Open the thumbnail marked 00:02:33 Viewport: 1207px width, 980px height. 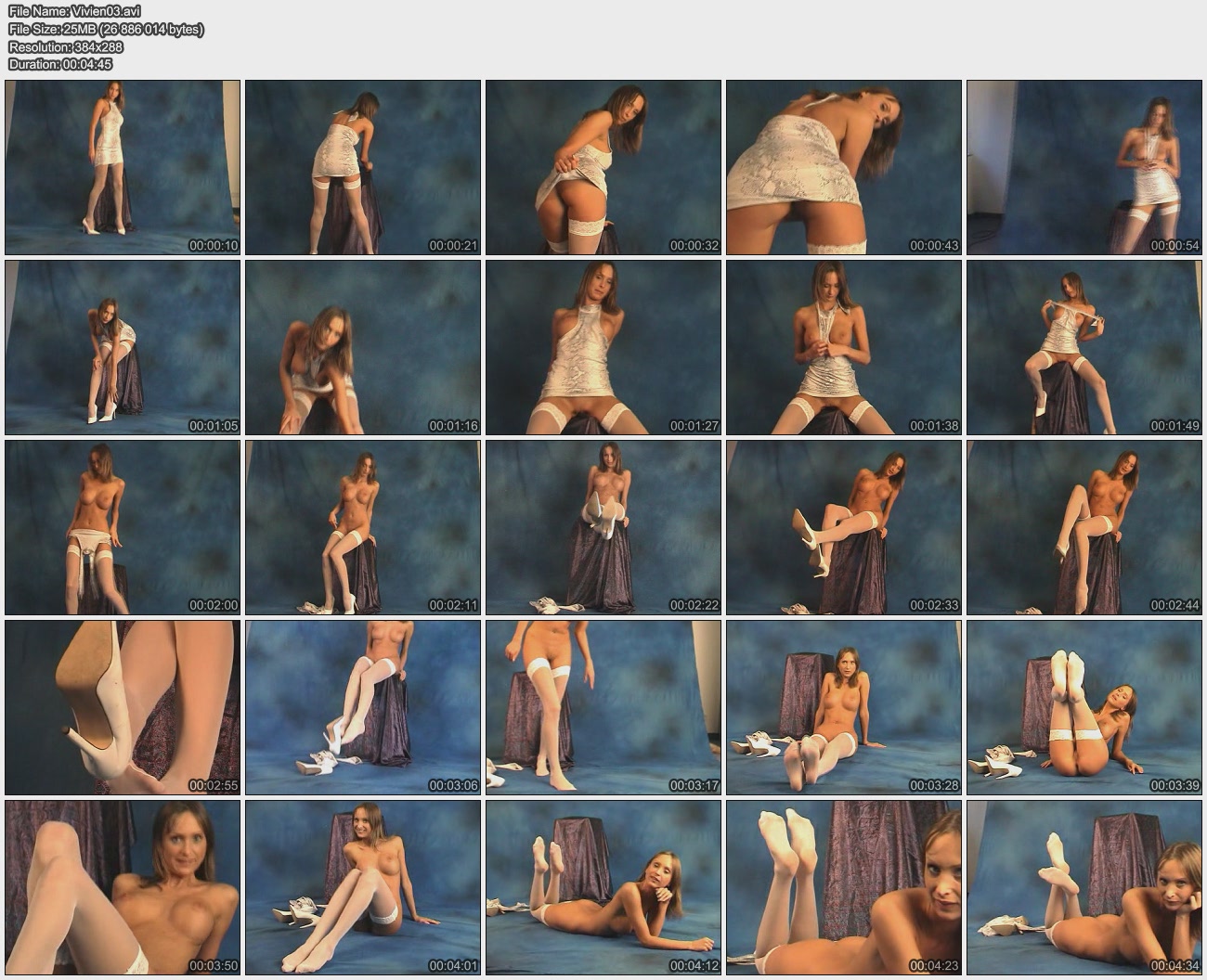(844, 527)
